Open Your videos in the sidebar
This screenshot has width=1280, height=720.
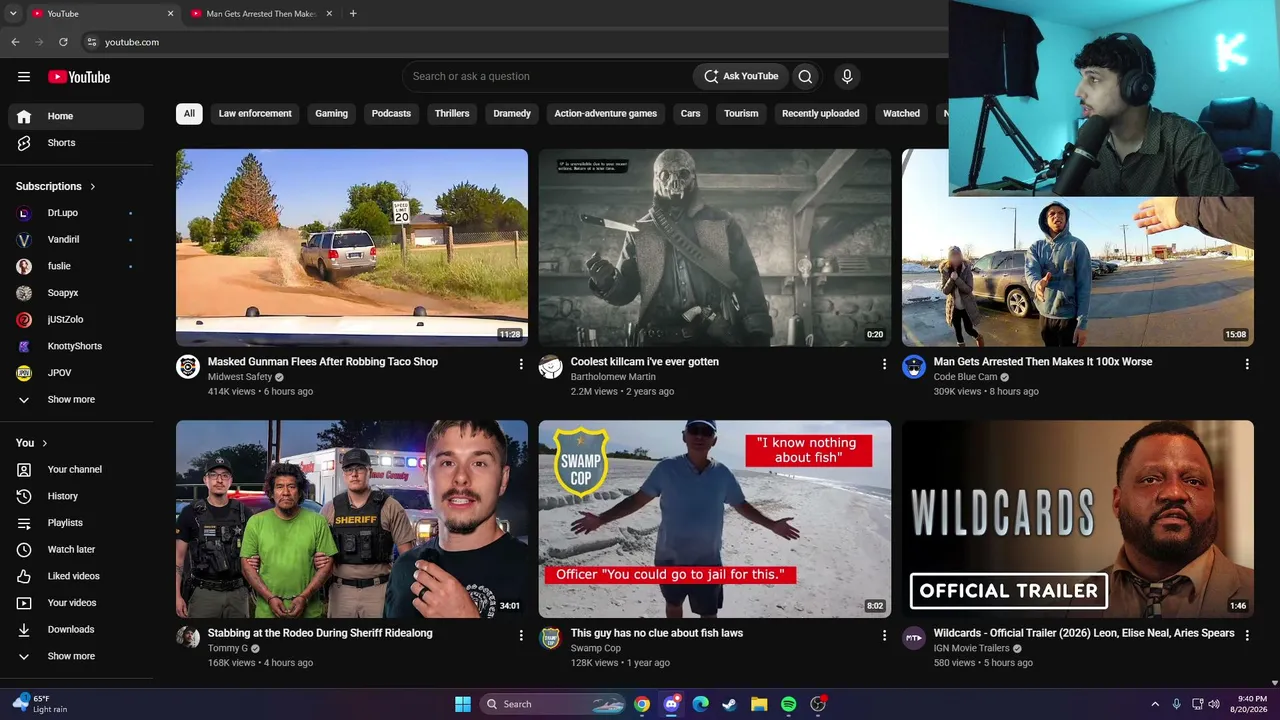point(76,603)
